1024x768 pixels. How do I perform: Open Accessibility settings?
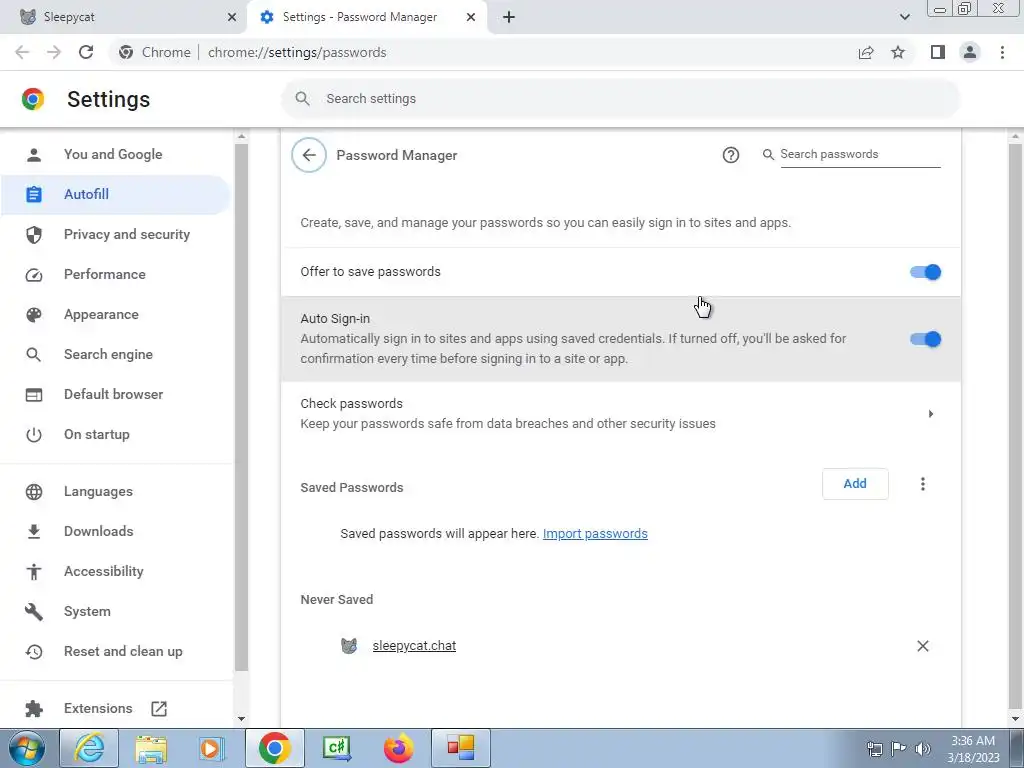click(x=116, y=571)
